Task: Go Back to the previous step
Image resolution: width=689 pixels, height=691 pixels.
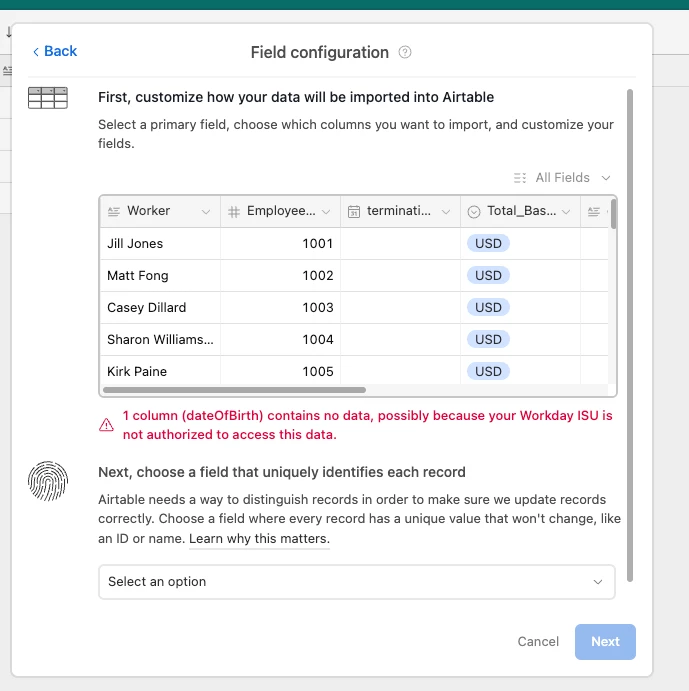Action: 55,51
